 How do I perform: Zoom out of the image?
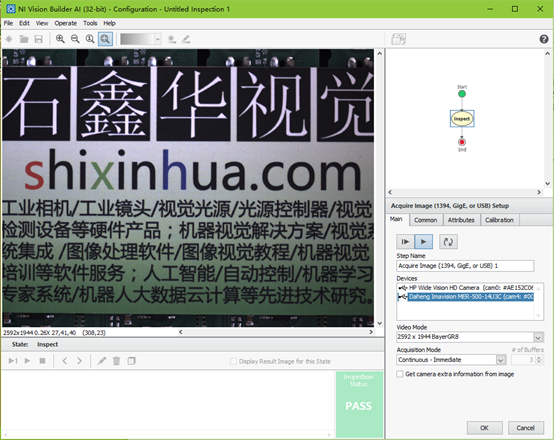click(x=75, y=39)
